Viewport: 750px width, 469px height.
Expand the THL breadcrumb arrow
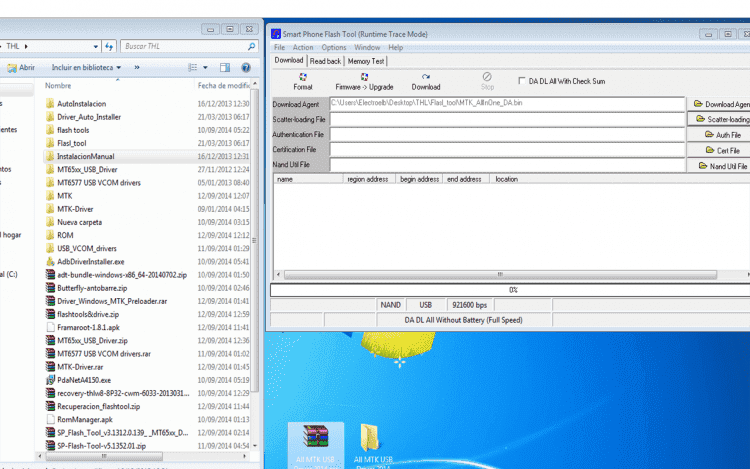pyautogui.click(x=26, y=46)
